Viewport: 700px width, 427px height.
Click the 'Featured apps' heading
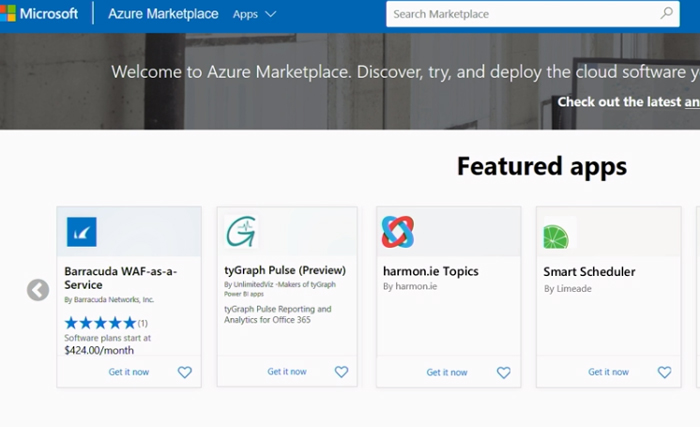[542, 167]
